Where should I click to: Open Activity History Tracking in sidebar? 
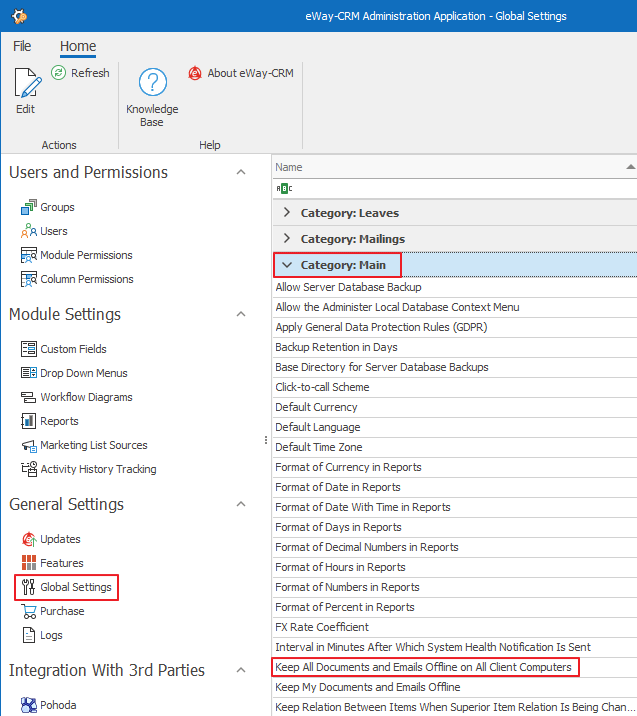(x=98, y=469)
